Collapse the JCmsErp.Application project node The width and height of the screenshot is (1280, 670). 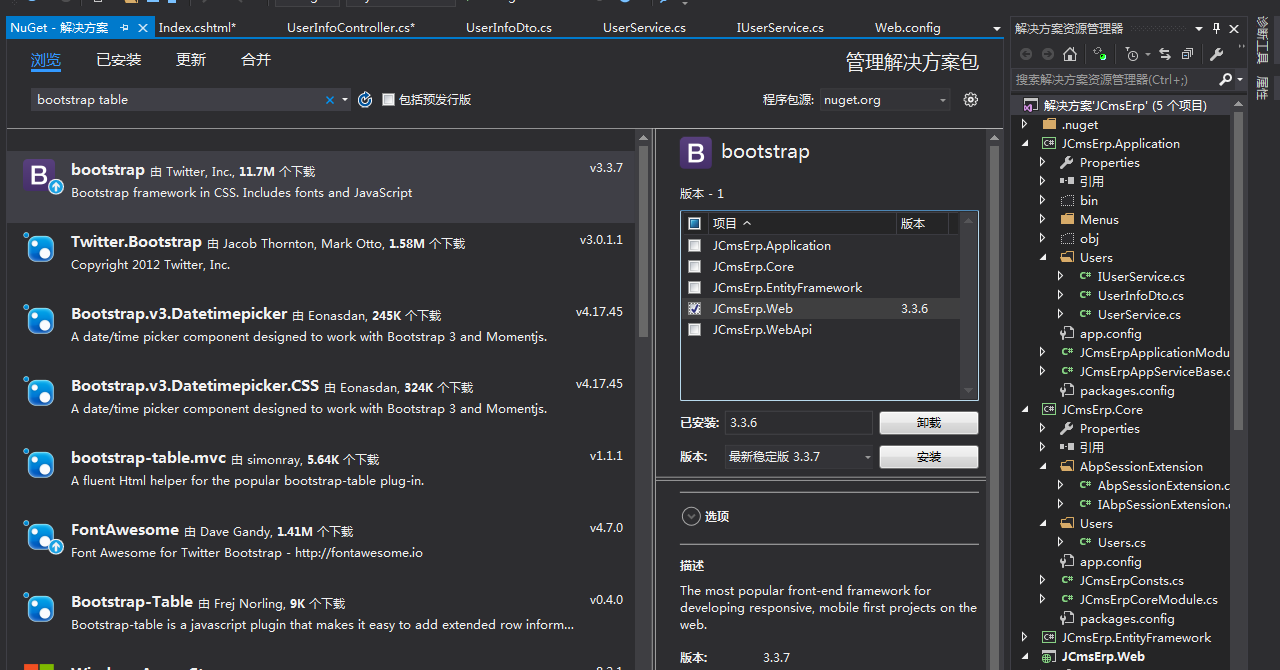pyautogui.click(x=1024, y=144)
